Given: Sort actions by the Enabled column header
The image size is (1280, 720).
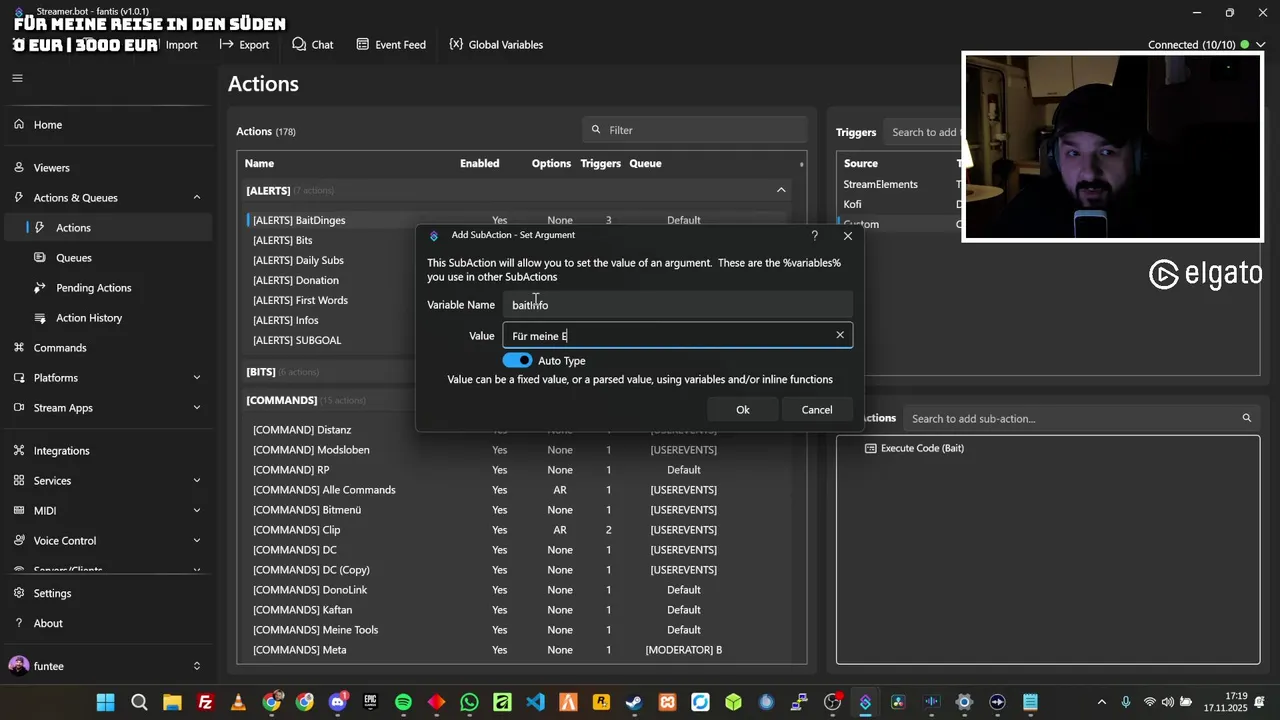Looking at the screenshot, I should [480, 163].
